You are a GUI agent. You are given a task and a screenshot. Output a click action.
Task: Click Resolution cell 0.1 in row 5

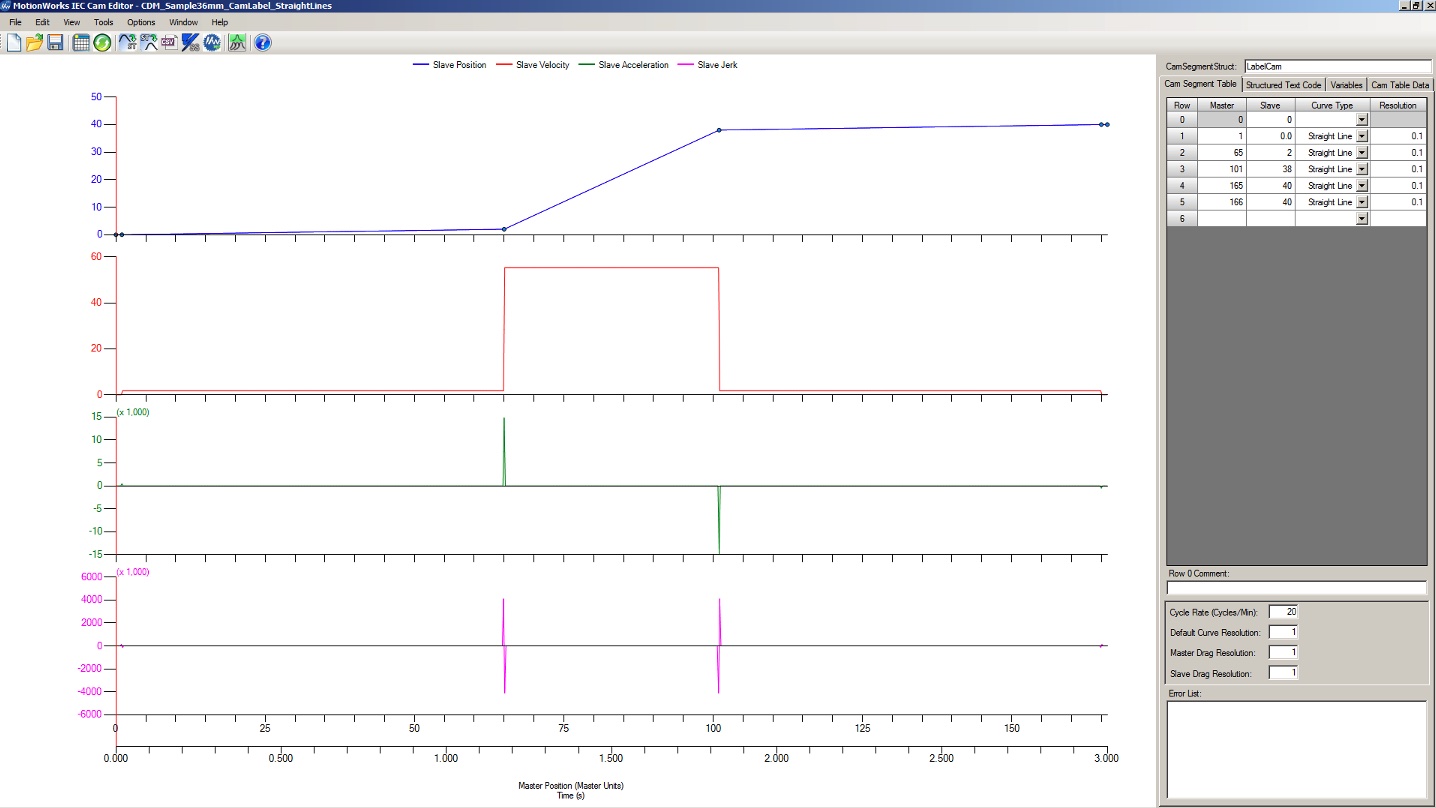(1397, 202)
